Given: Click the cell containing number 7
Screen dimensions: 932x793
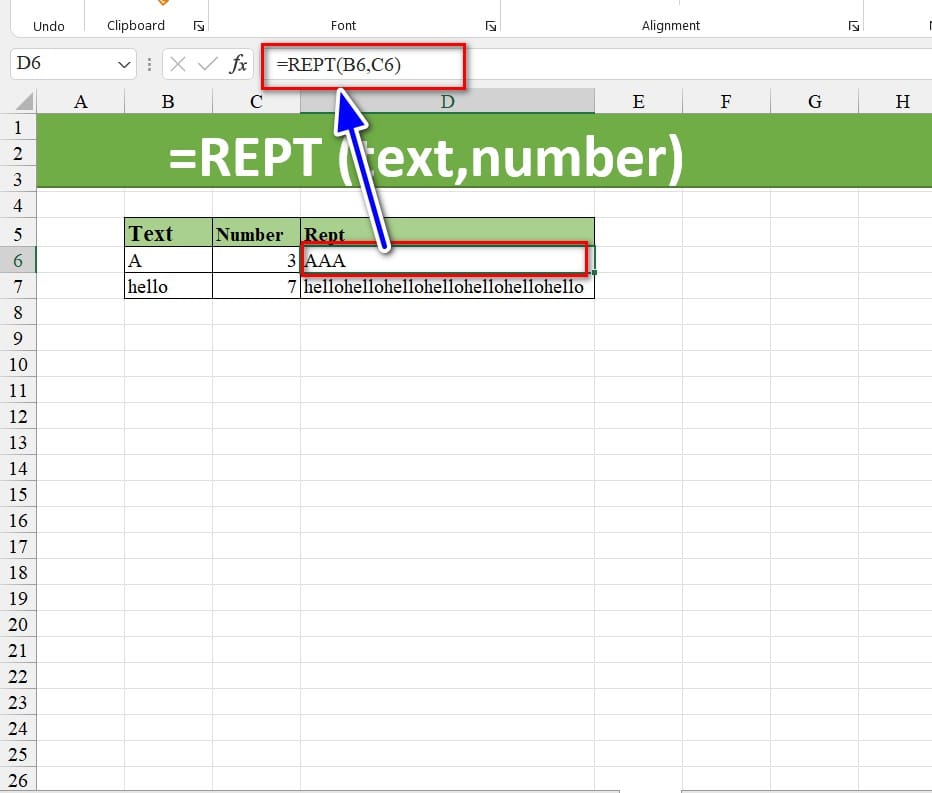Looking at the screenshot, I should point(256,287).
